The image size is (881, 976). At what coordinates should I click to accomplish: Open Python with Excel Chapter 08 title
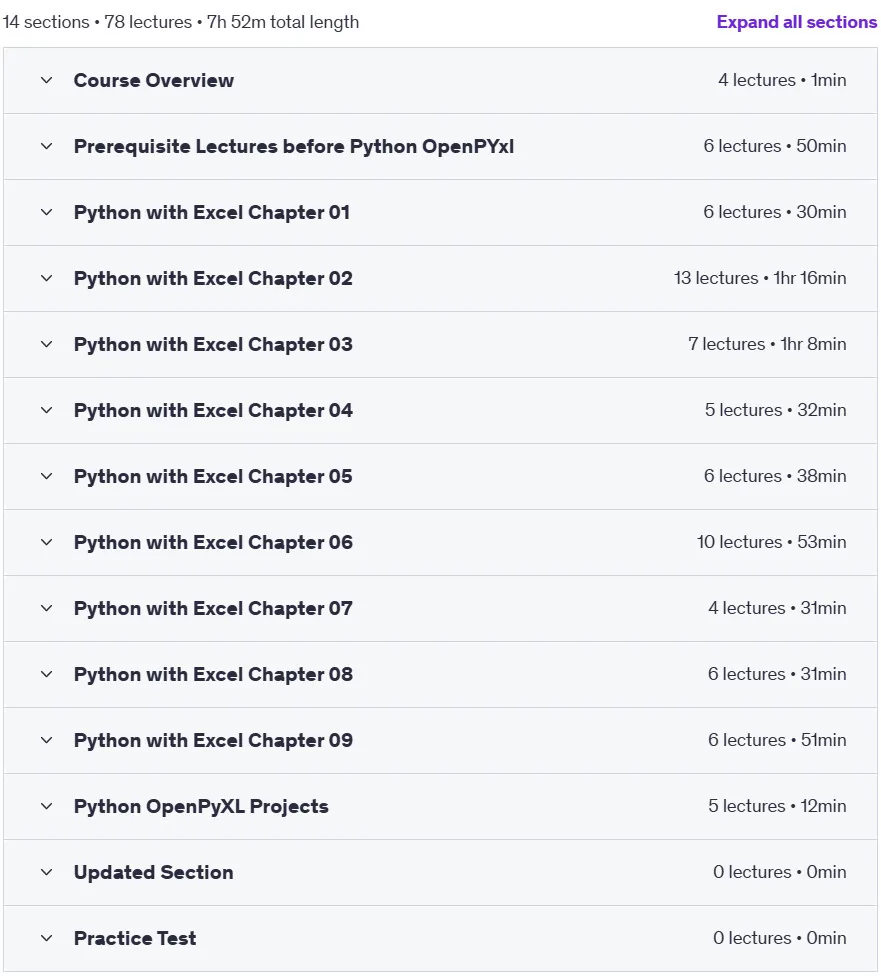tap(213, 674)
